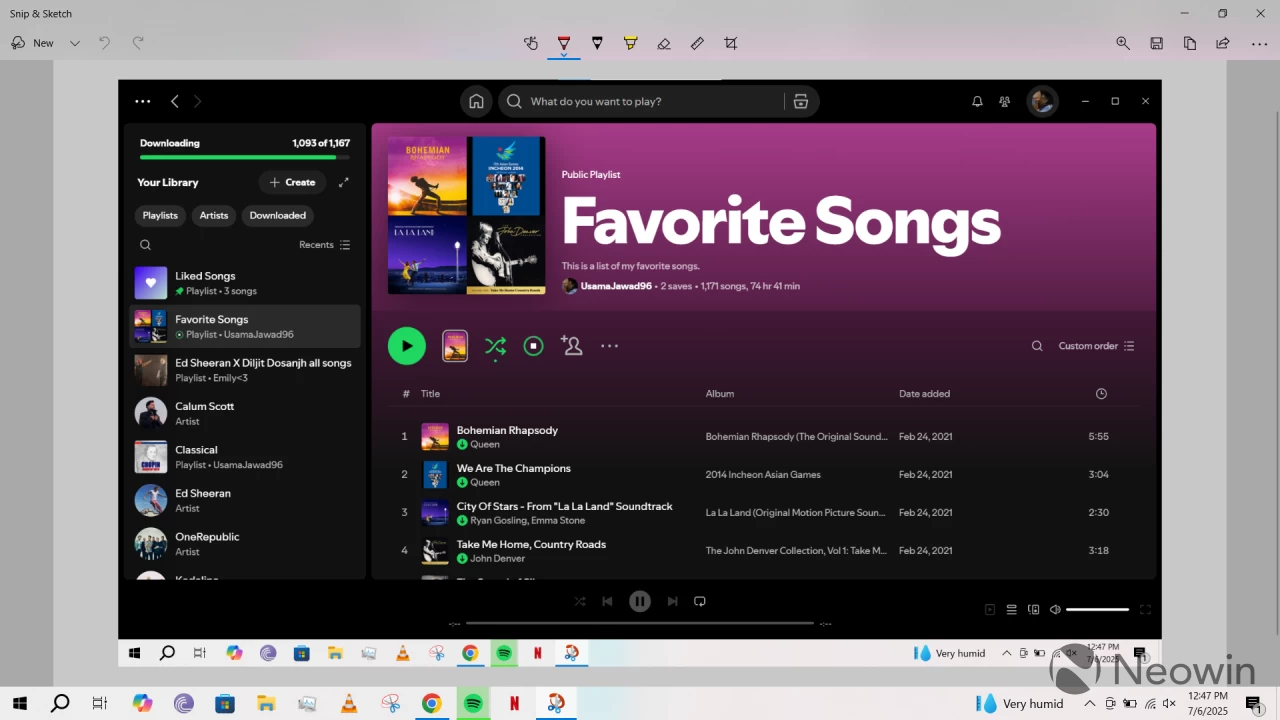Image resolution: width=1280 pixels, height=720 pixels.
Task: Sort by duration clock column header
Action: pos(1101,394)
